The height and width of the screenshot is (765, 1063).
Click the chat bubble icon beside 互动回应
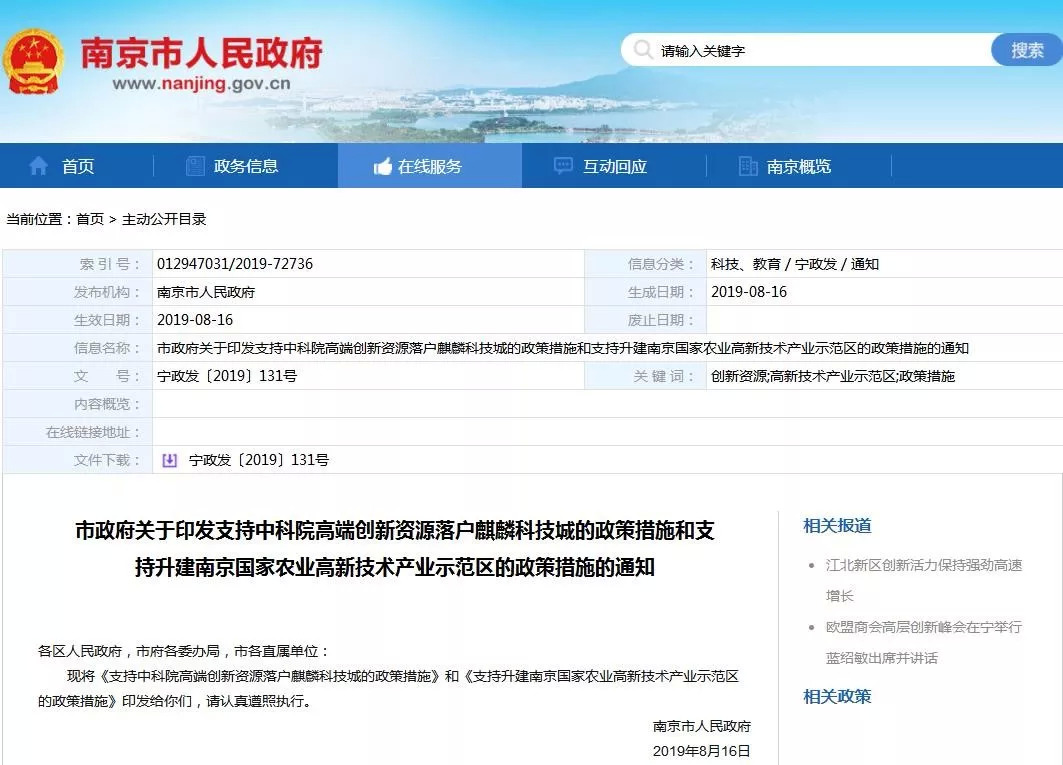(564, 166)
